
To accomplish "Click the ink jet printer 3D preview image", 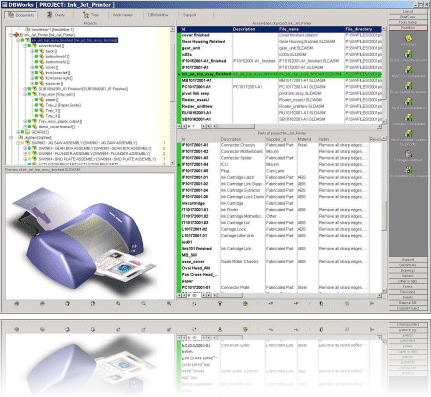I will coord(90,236).
